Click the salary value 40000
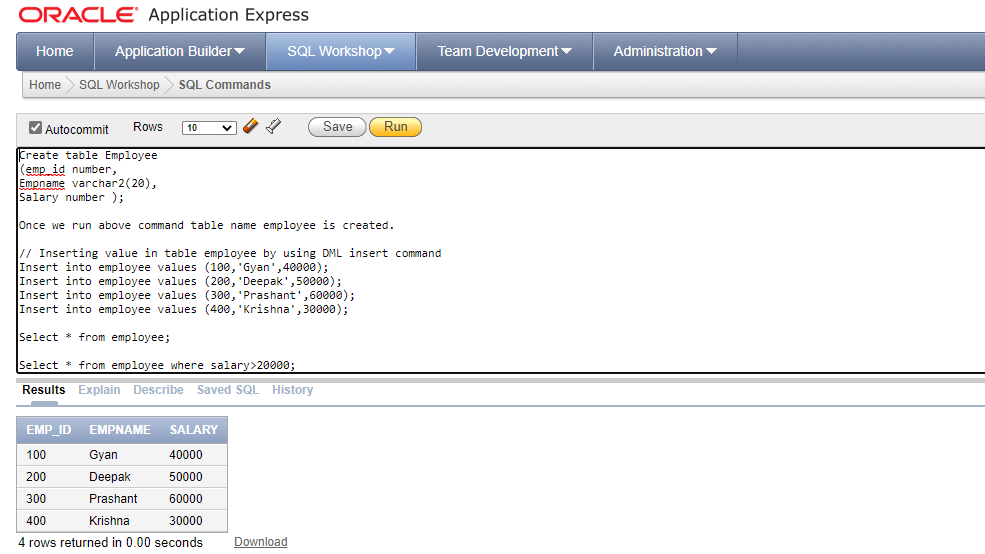 point(186,455)
